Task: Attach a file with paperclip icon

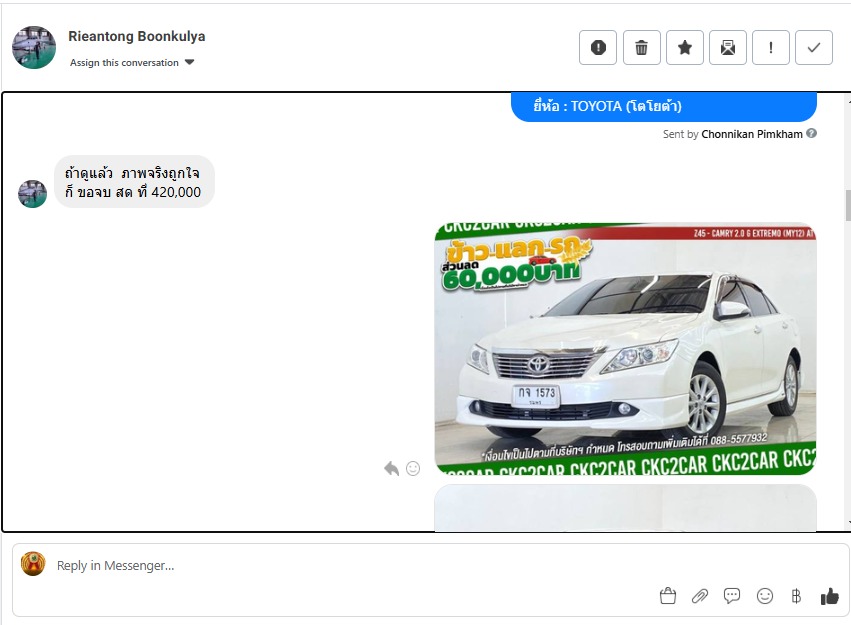Action: click(700, 596)
